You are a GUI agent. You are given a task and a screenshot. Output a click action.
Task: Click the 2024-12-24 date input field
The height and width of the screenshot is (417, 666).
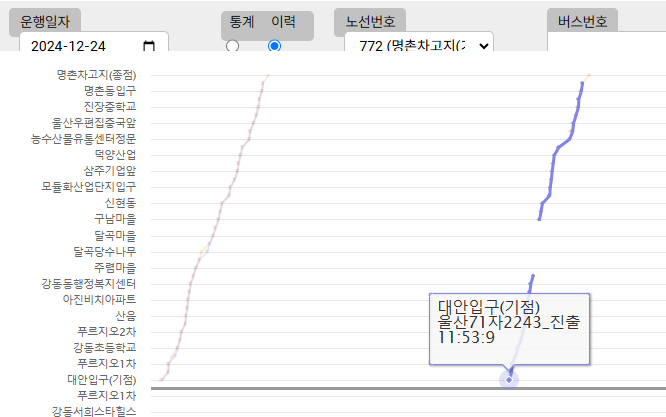pyautogui.click(x=85, y=46)
